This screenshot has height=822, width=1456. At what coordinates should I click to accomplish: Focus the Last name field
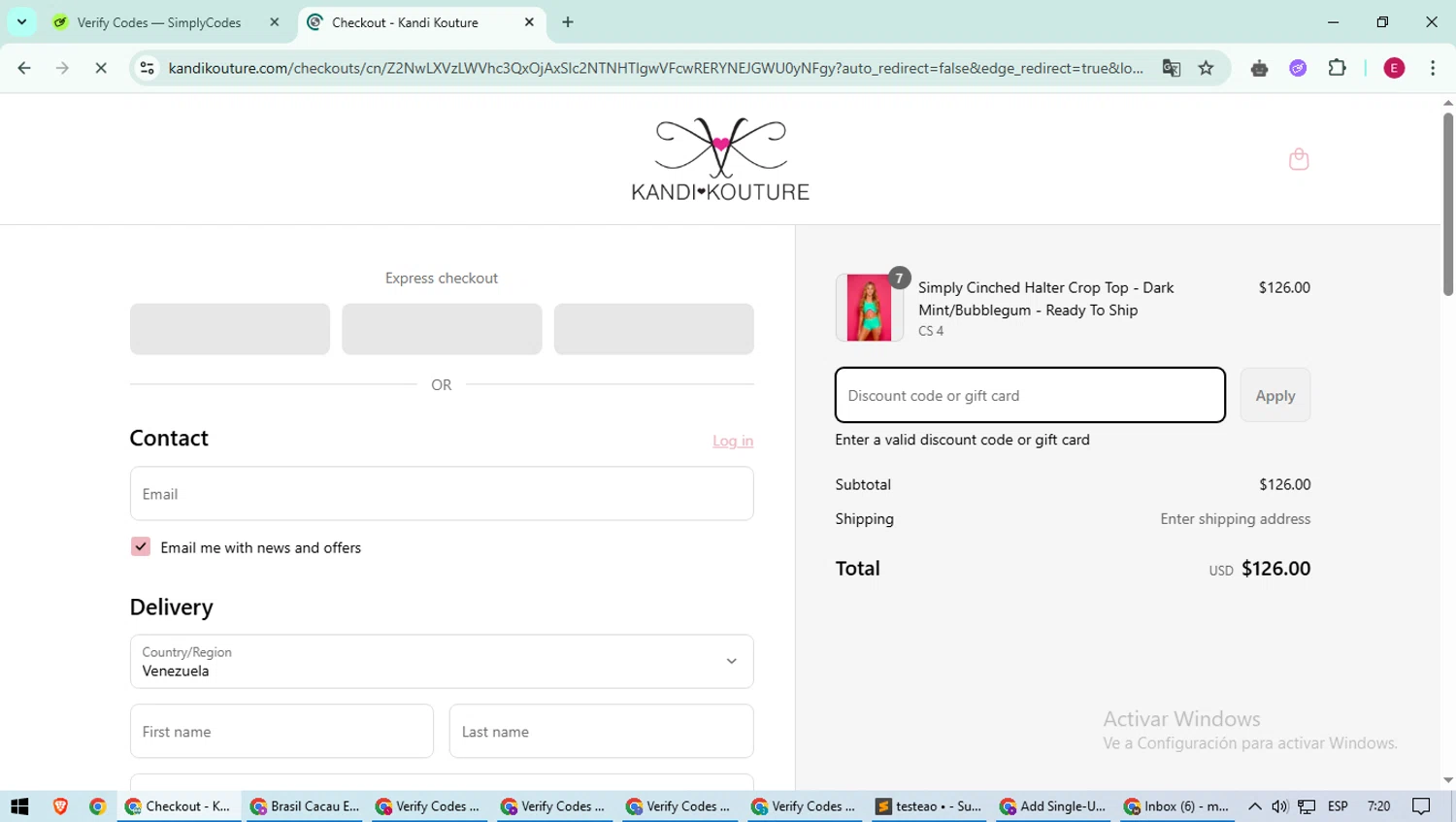(x=601, y=732)
